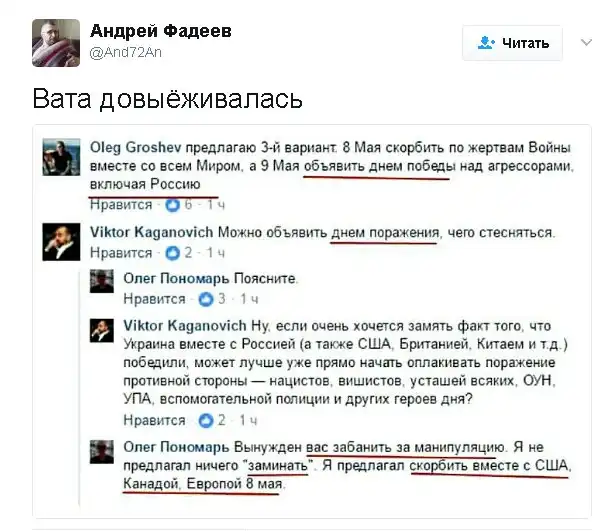Viewport: 616px width, 531px height.
Task: Open Viktor Kaganovich name in first comment
Action: coord(151,232)
